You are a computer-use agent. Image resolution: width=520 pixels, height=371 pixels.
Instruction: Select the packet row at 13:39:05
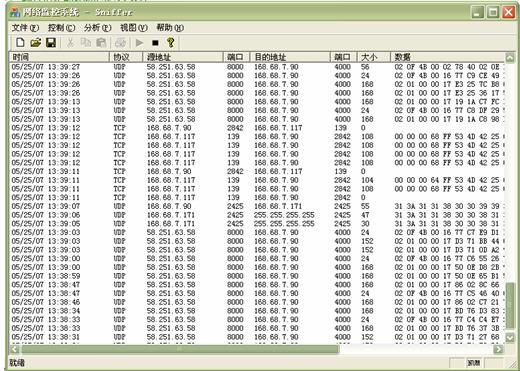257,224
